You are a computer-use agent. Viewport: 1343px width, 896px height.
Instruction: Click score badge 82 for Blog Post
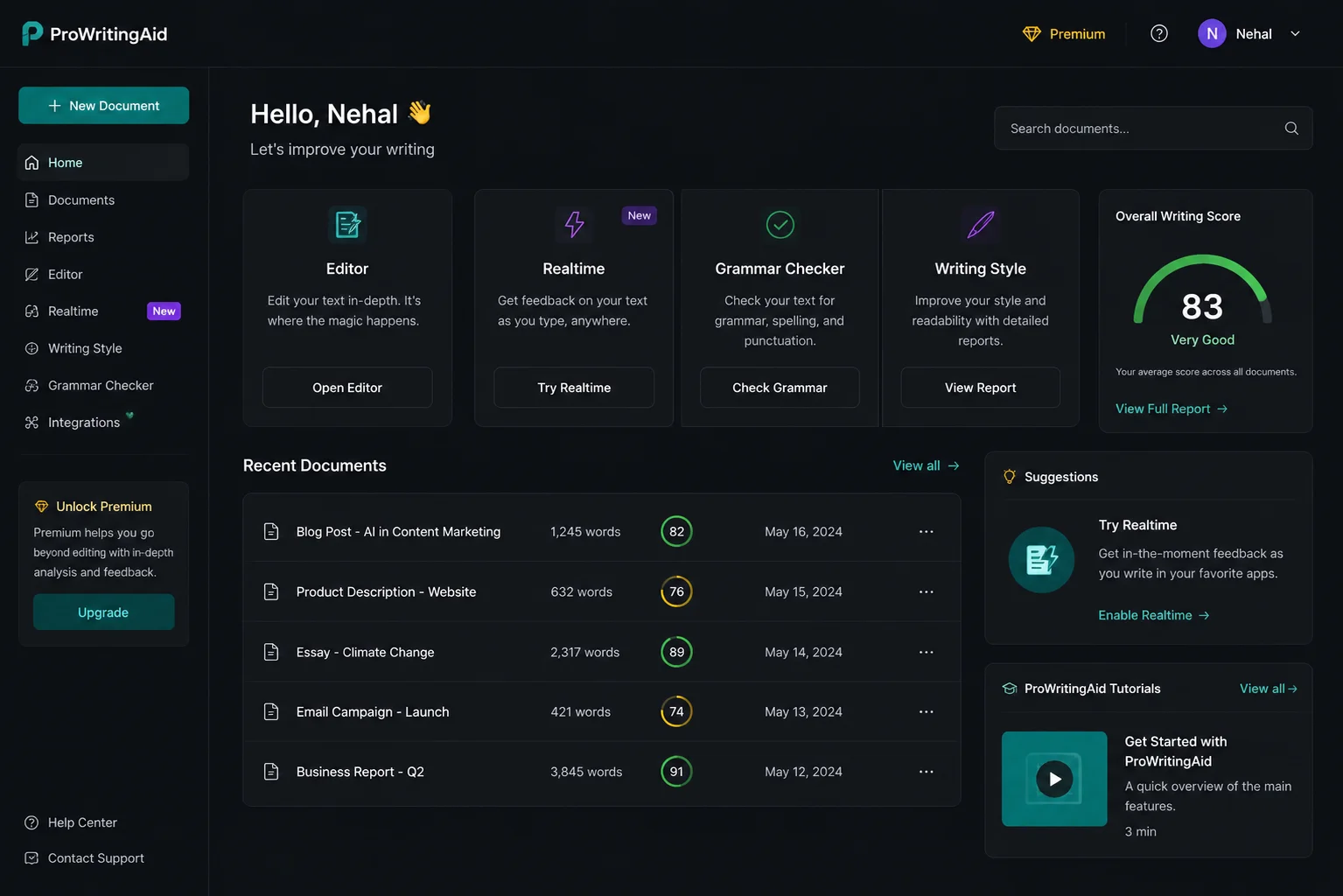coord(676,531)
